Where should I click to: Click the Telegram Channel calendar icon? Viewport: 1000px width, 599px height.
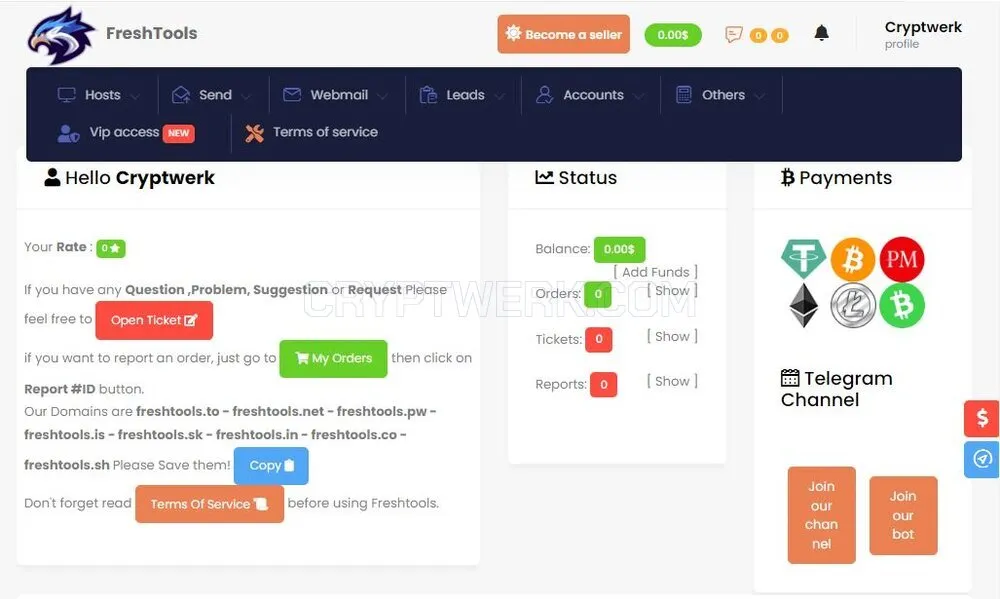[790, 378]
